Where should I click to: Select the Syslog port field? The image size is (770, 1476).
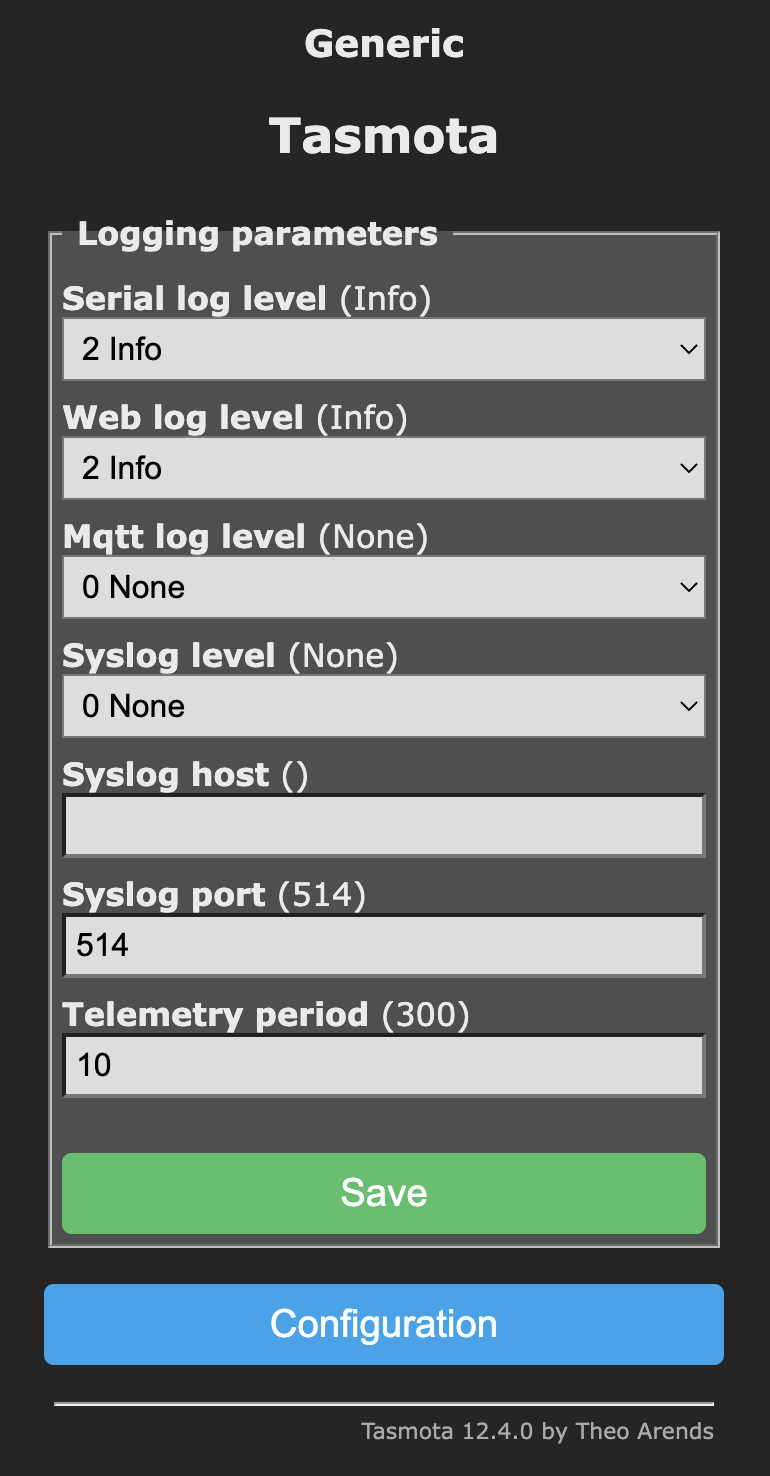[x=383, y=944]
